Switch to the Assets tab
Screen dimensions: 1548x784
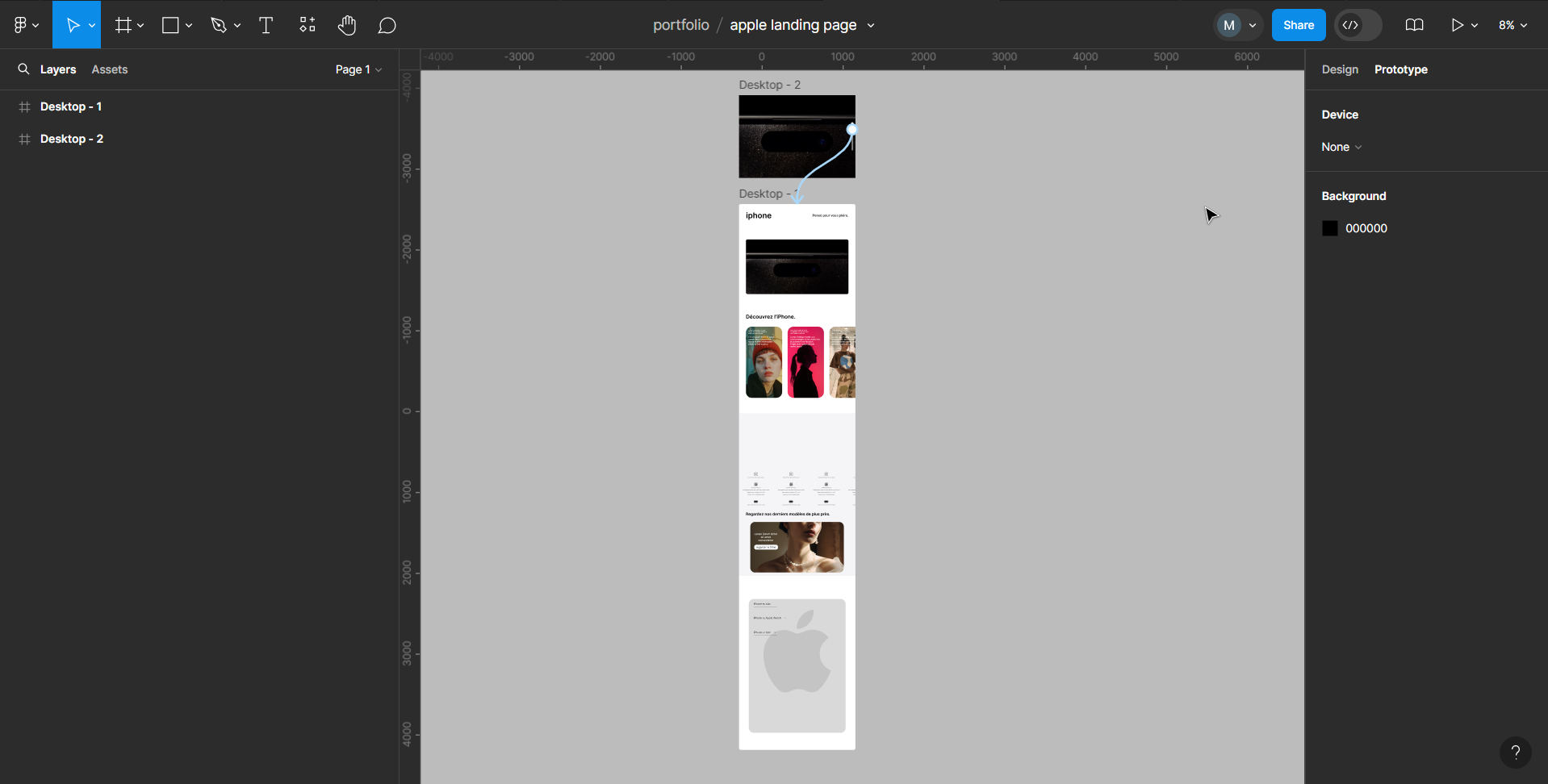[x=110, y=69]
